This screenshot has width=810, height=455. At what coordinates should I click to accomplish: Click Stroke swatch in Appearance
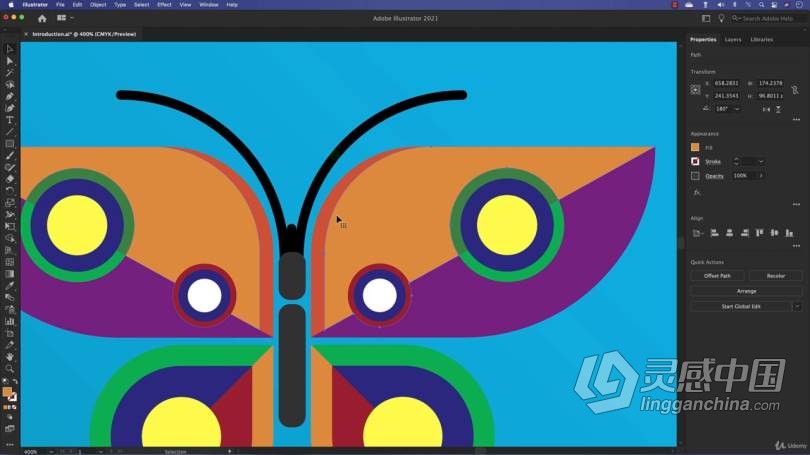click(x=695, y=162)
